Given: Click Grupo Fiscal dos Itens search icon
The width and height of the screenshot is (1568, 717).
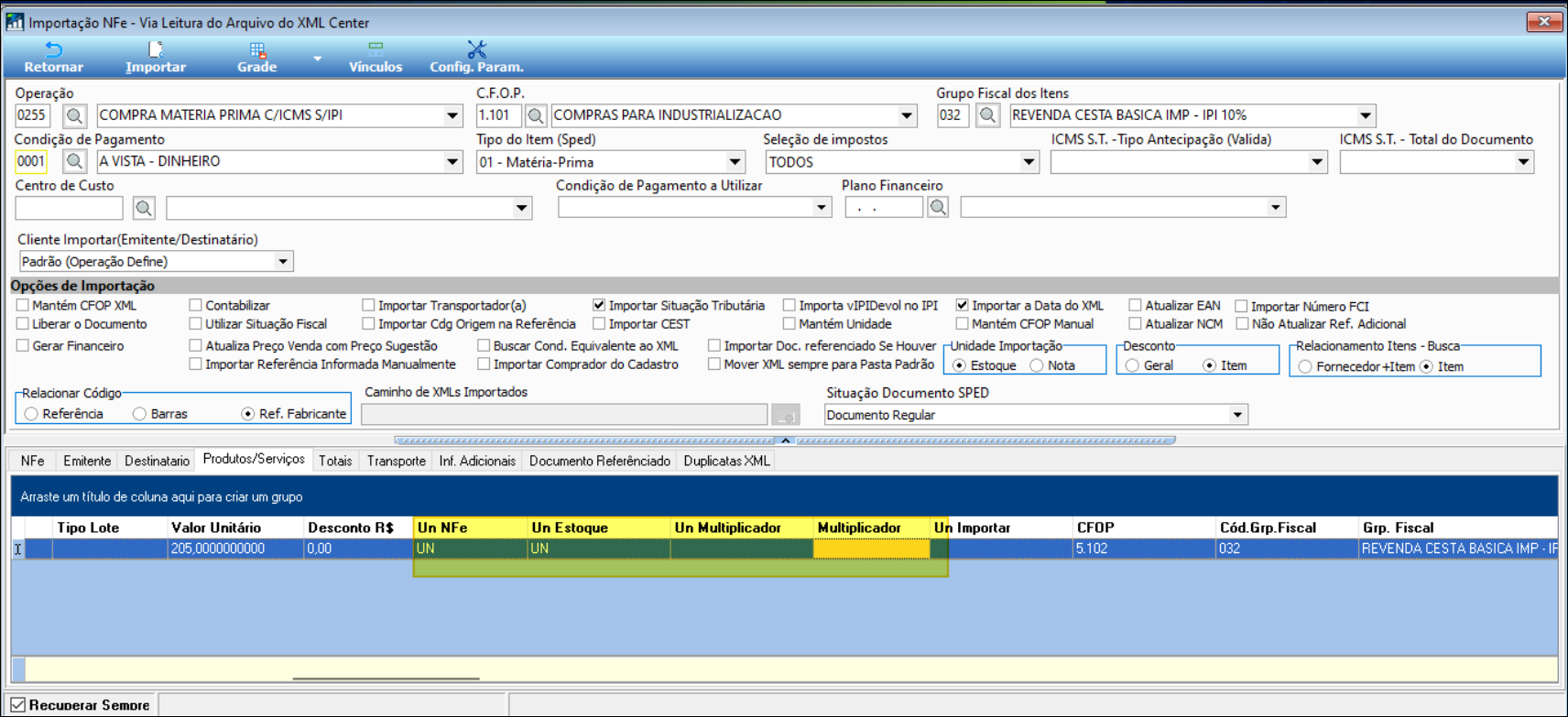Looking at the screenshot, I should [x=987, y=115].
